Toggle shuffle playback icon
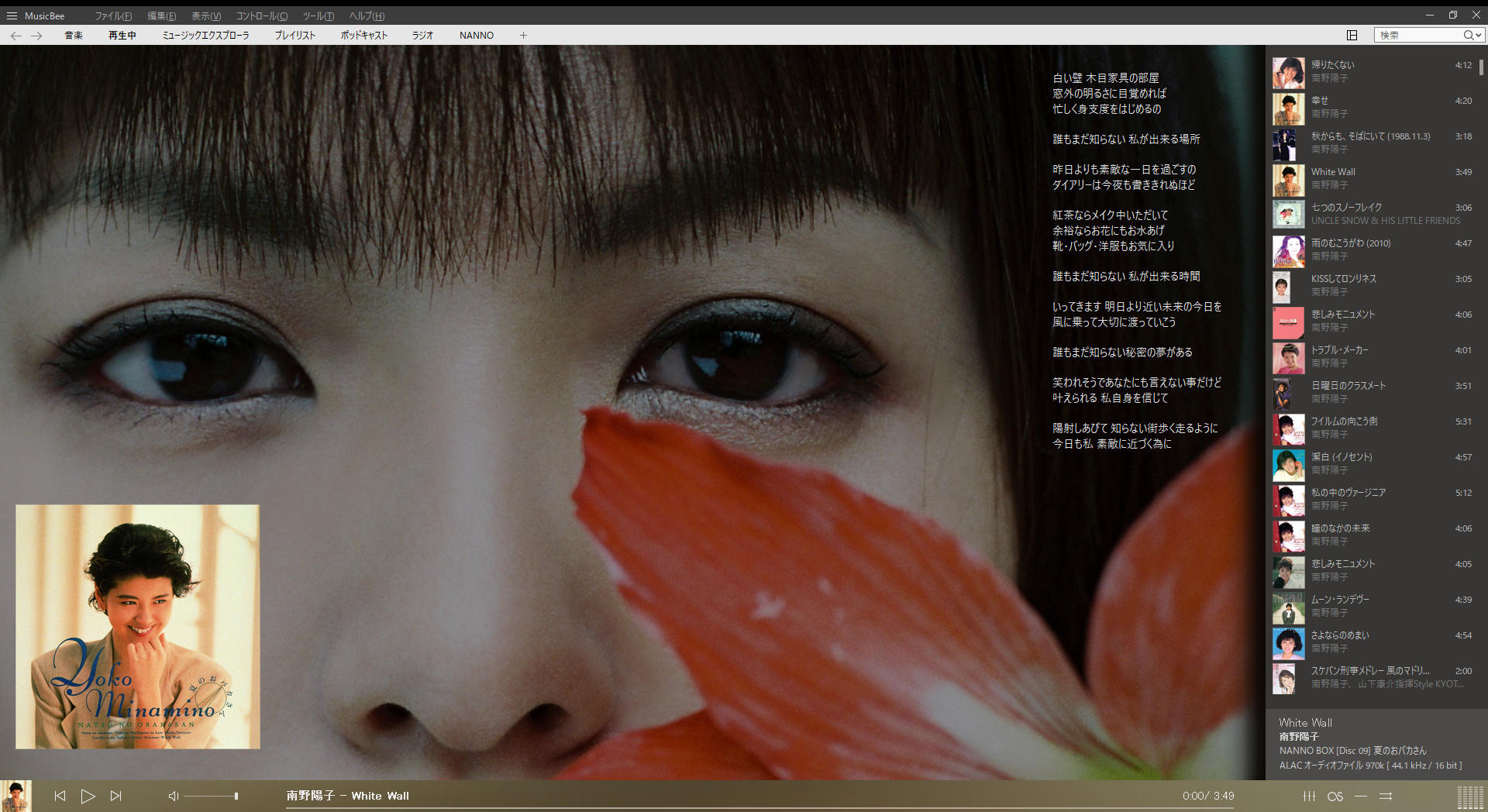Screen dimensions: 1488x812 click(1386, 796)
